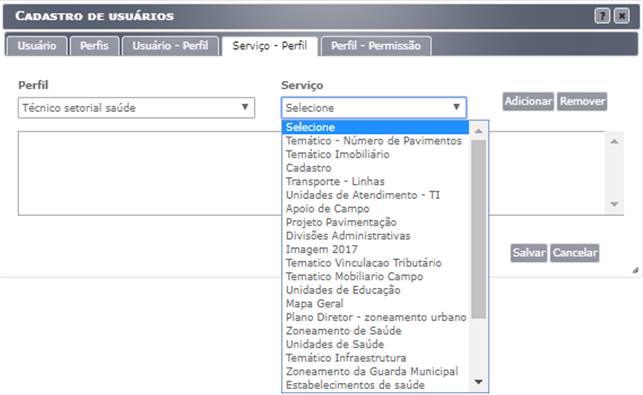643x395 pixels.
Task: Click the dialog resize grip corner
Action: point(635,270)
